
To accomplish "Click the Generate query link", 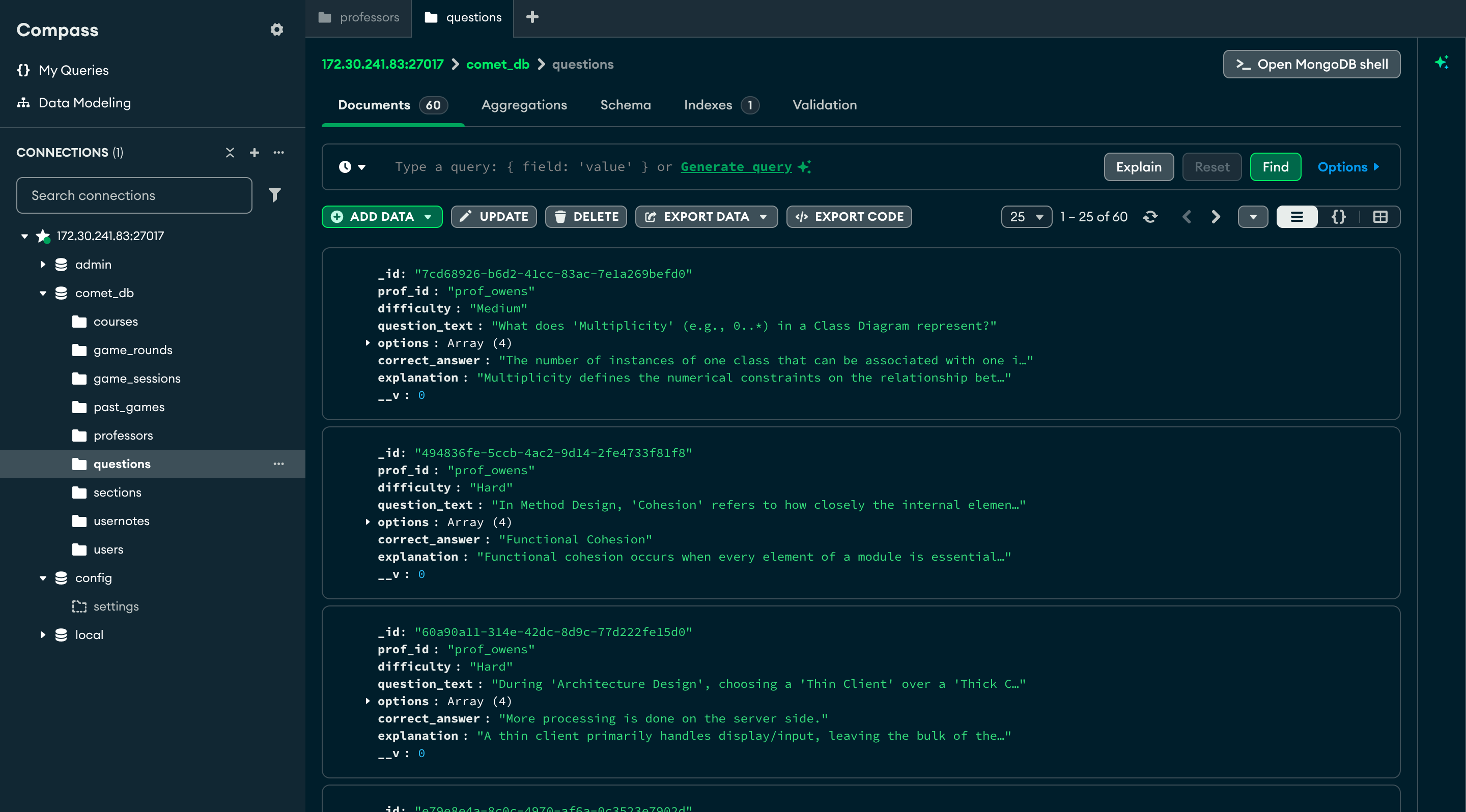I will tap(736, 166).
